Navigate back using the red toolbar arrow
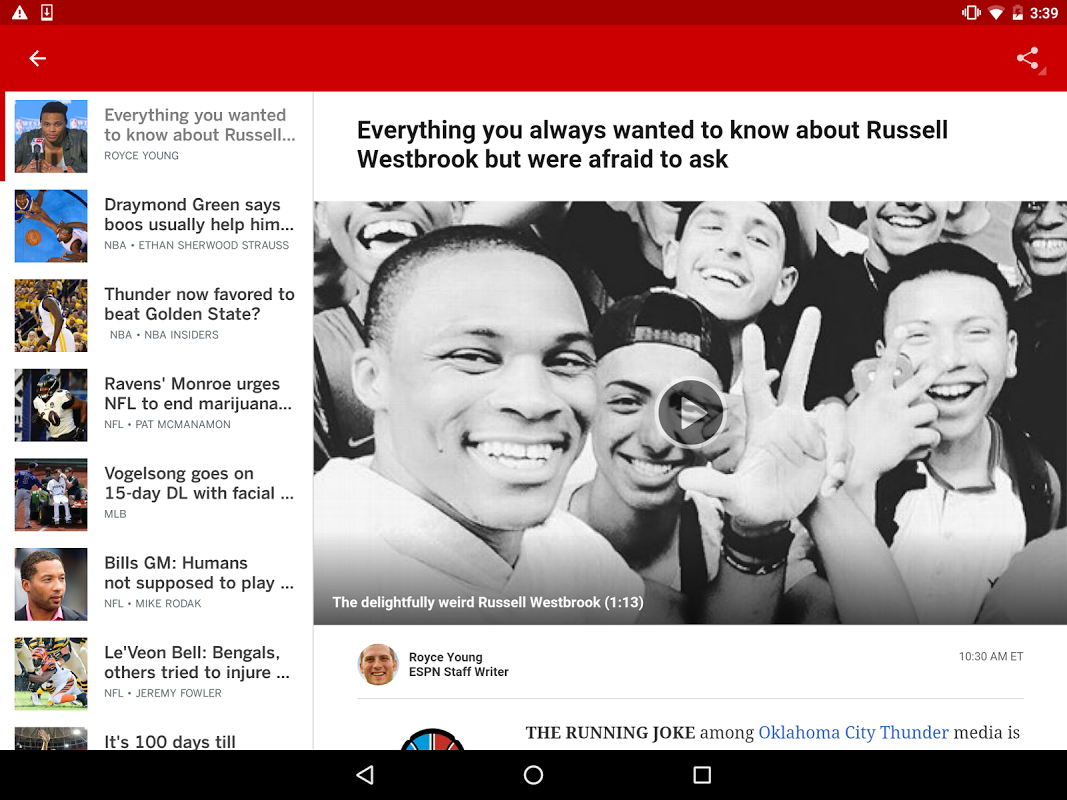 point(37,58)
